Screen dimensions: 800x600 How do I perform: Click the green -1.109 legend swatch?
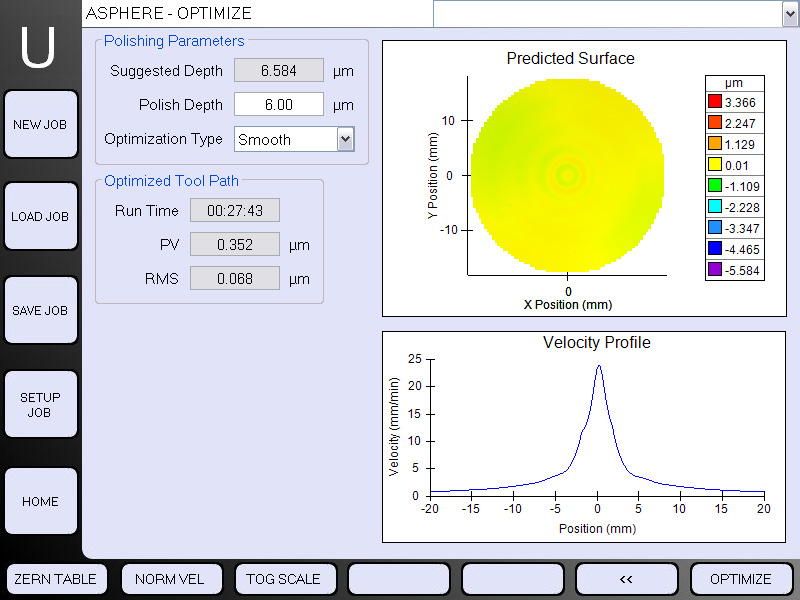point(714,186)
